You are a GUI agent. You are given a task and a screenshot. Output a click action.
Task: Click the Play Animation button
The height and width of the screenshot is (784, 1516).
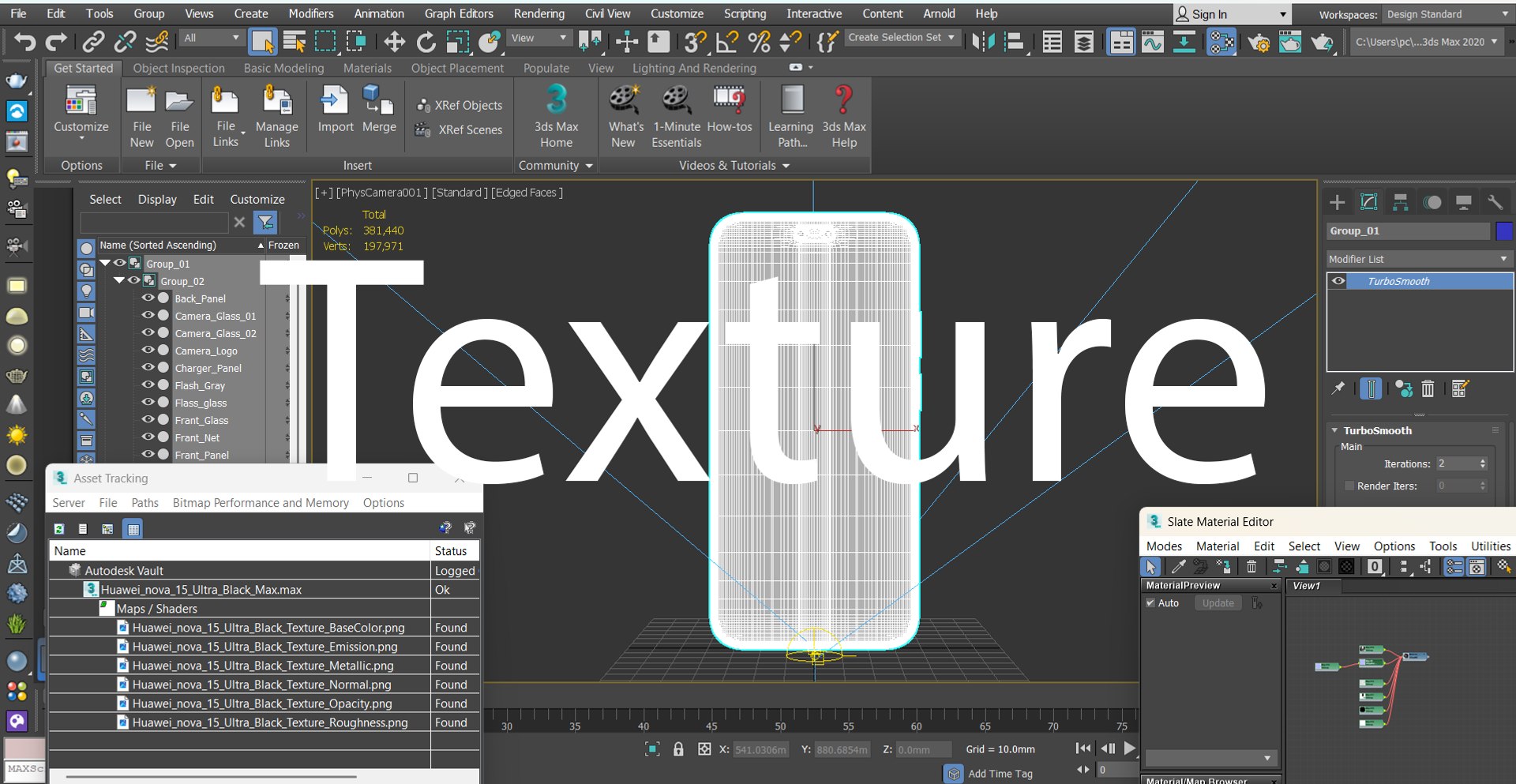pyautogui.click(x=1130, y=748)
